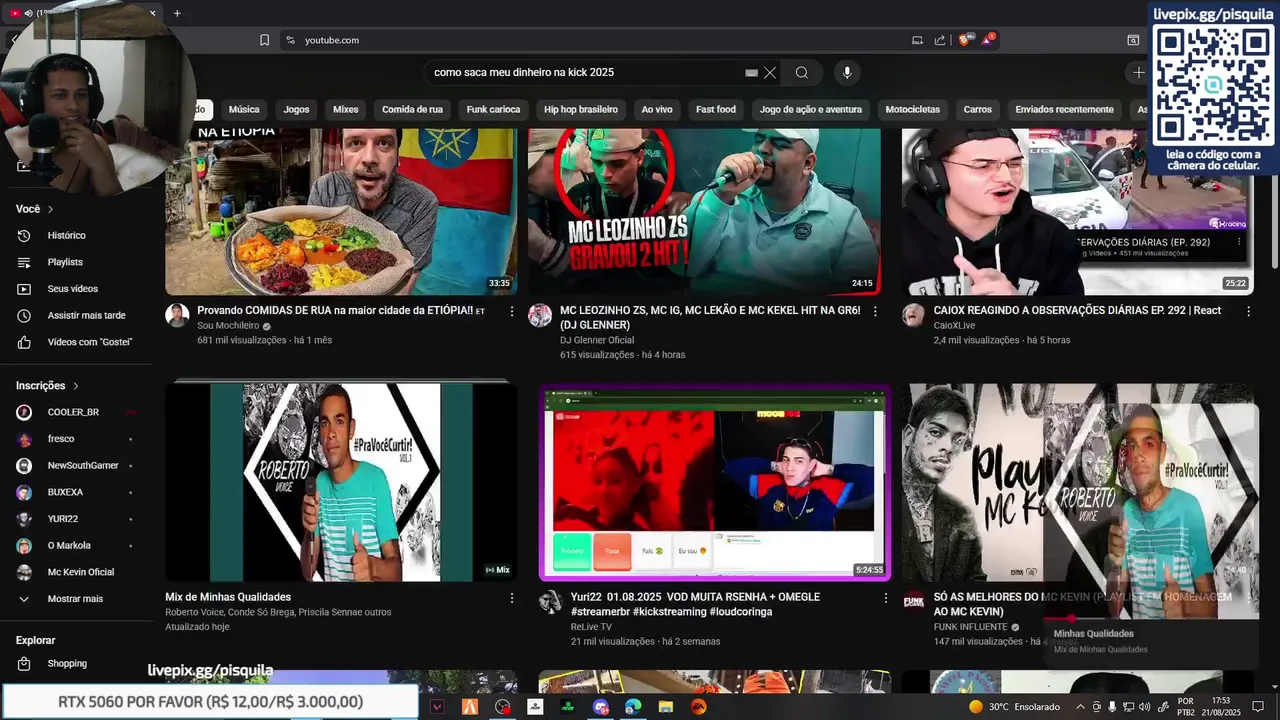Open options menu for the ETIÓPIA video
Image resolution: width=1280 pixels, height=720 pixels.
(512, 312)
